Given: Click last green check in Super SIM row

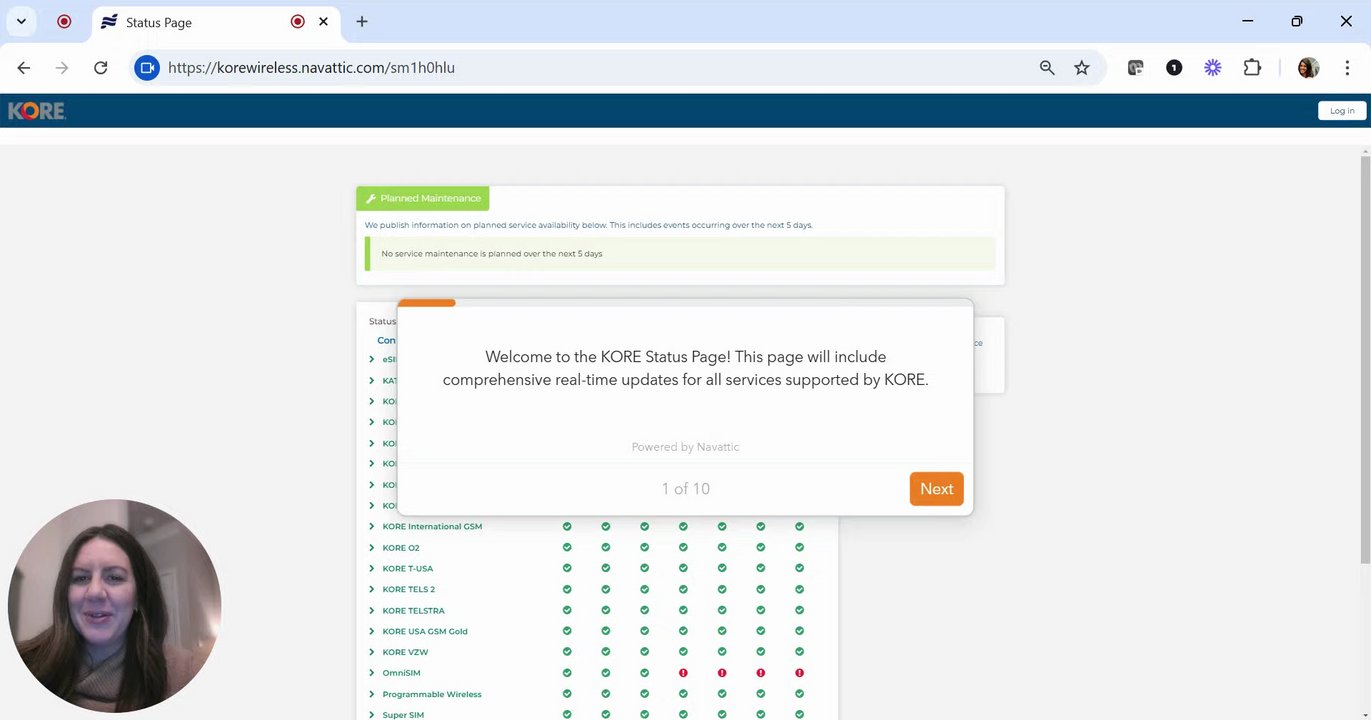Looking at the screenshot, I should (799, 715).
